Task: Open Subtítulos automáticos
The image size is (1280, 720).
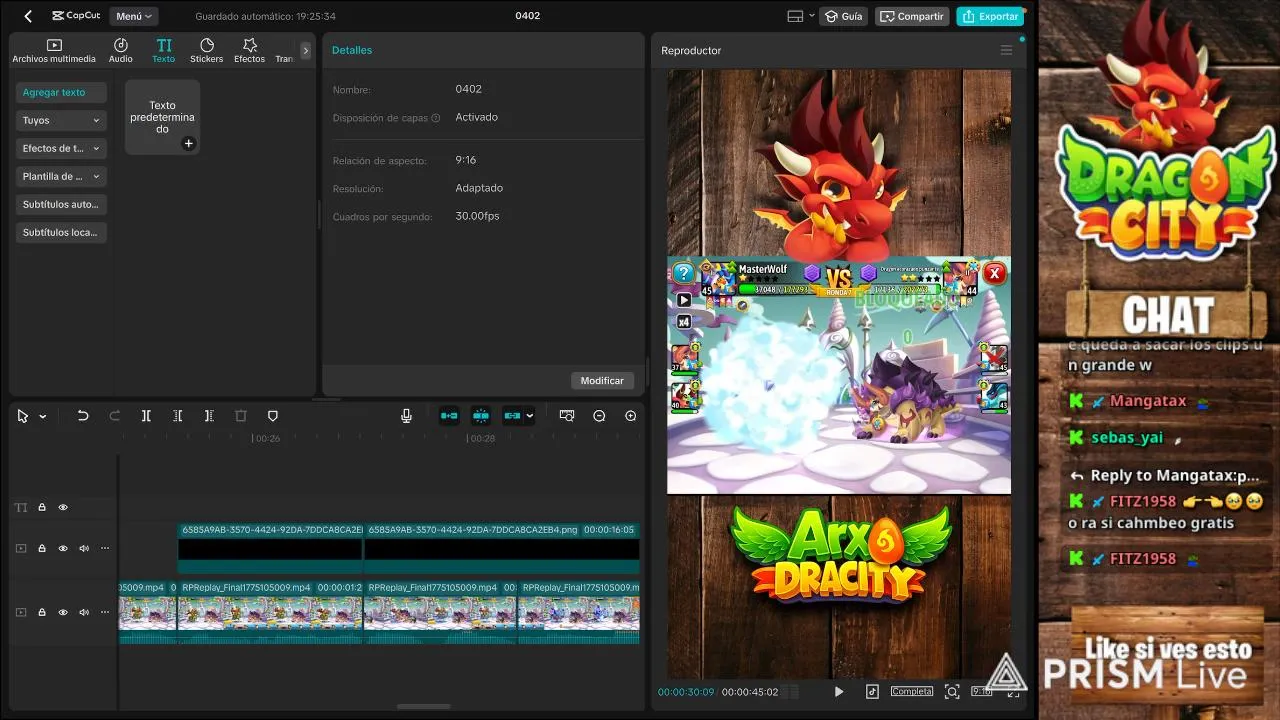Action: 61,204
